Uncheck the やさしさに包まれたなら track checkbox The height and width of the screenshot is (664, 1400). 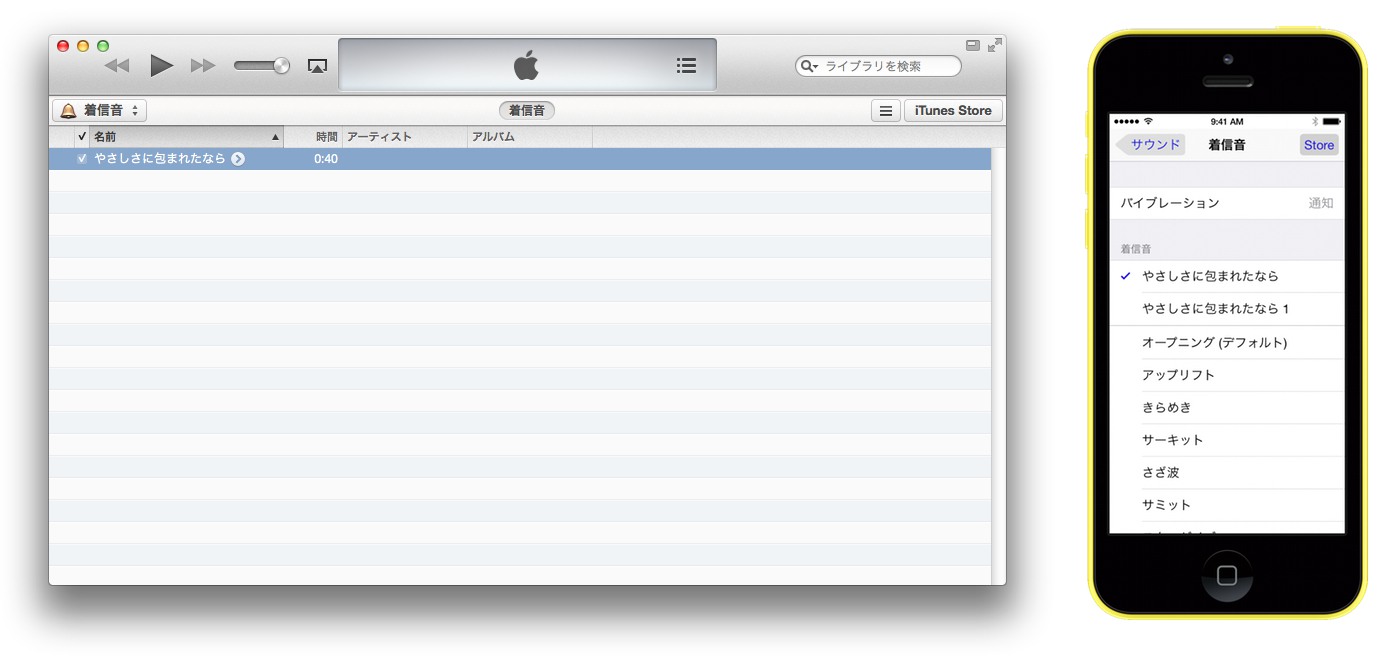82,159
